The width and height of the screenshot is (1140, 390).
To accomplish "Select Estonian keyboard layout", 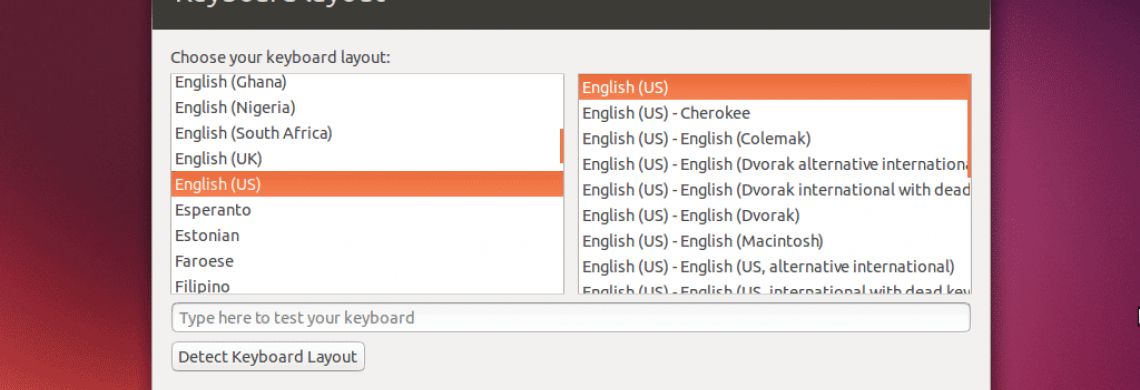I will point(366,235).
